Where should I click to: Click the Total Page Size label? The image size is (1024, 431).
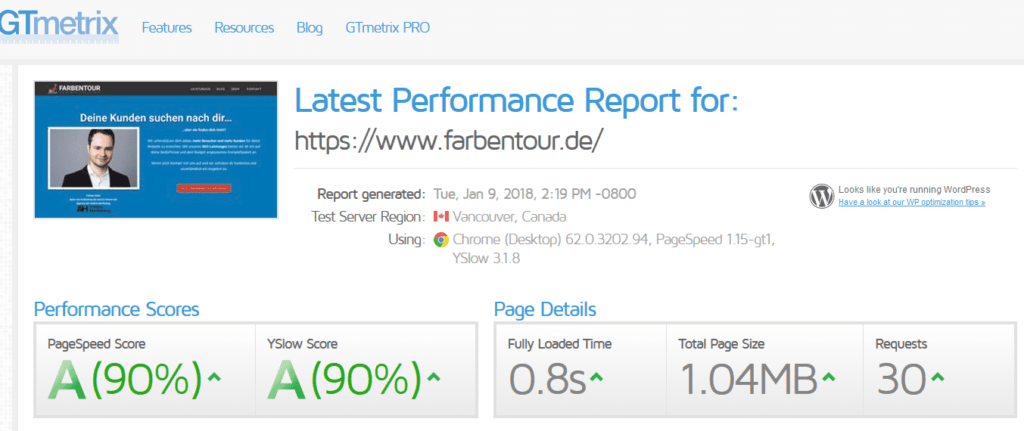tap(722, 344)
